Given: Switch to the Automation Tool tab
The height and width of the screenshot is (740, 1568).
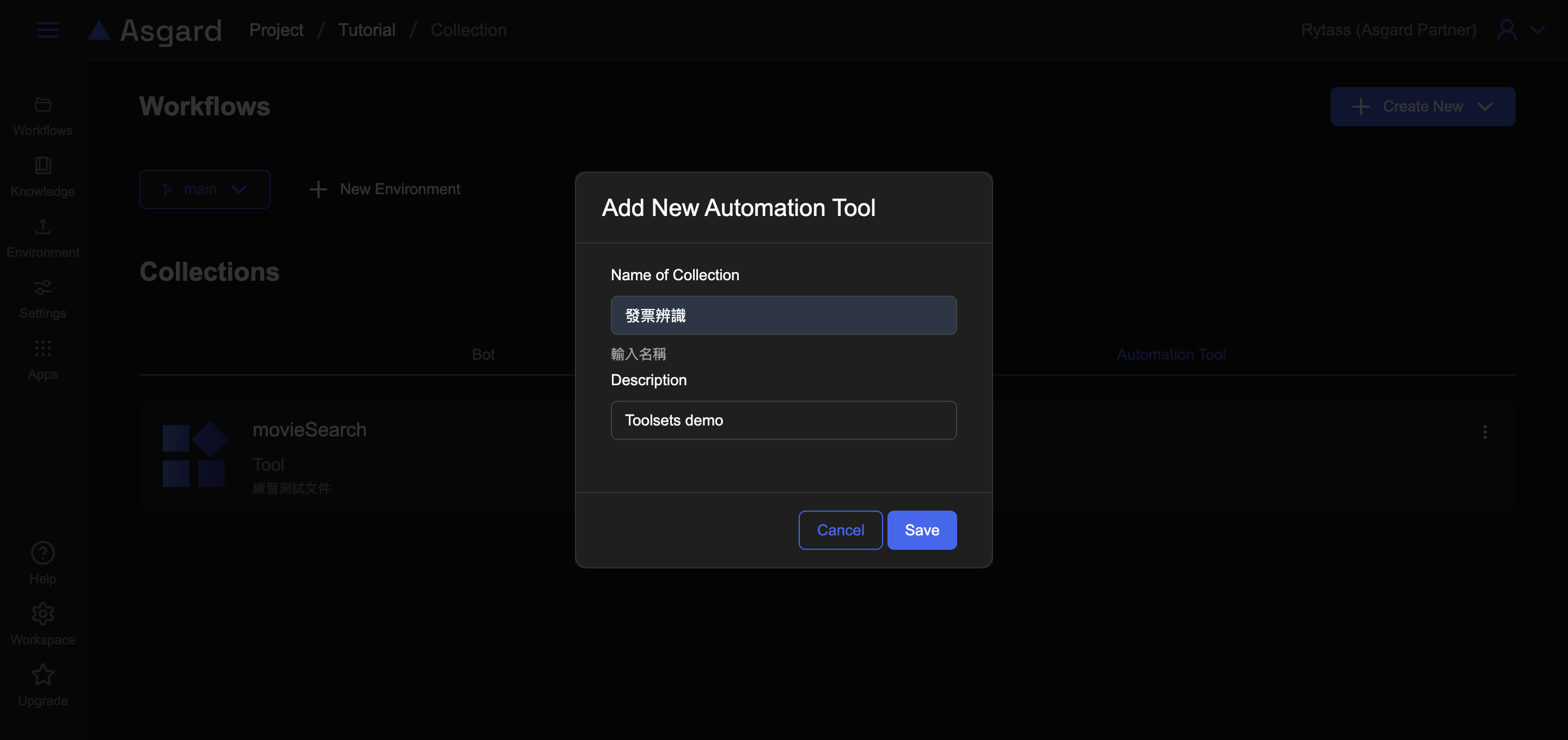Looking at the screenshot, I should click(1171, 354).
